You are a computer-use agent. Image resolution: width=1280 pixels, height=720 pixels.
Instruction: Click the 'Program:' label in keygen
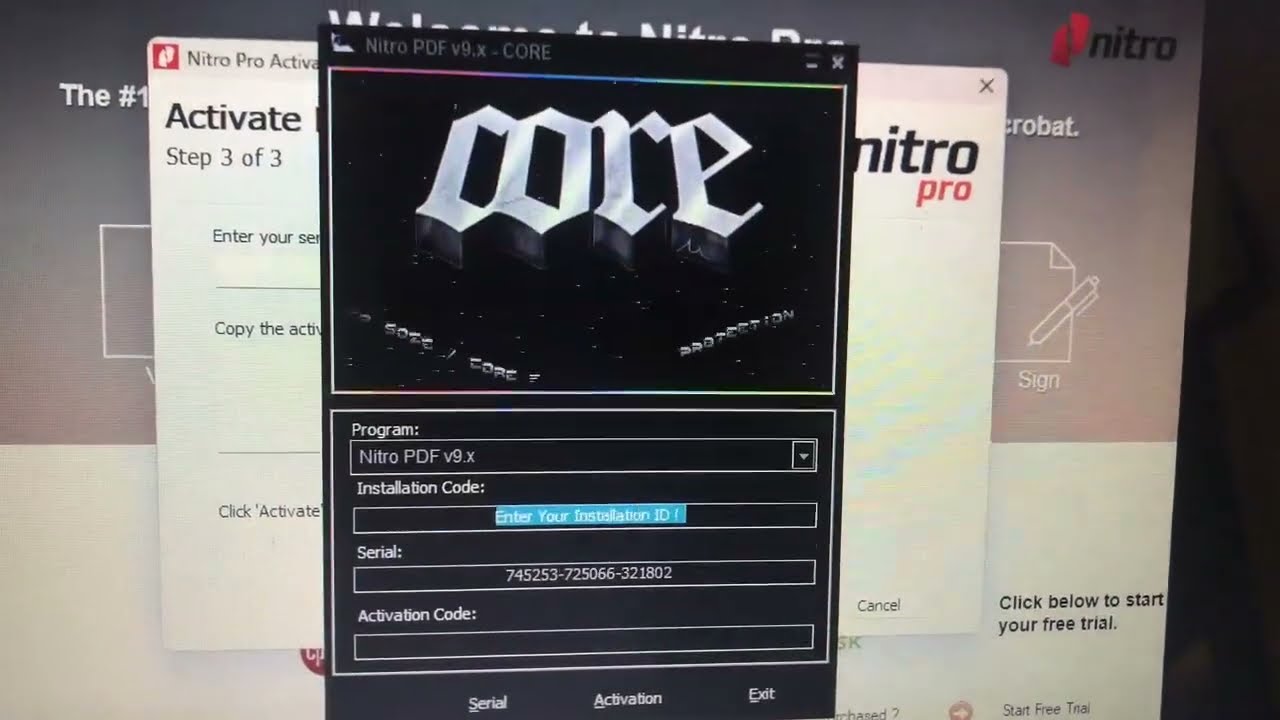pyautogui.click(x=385, y=429)
